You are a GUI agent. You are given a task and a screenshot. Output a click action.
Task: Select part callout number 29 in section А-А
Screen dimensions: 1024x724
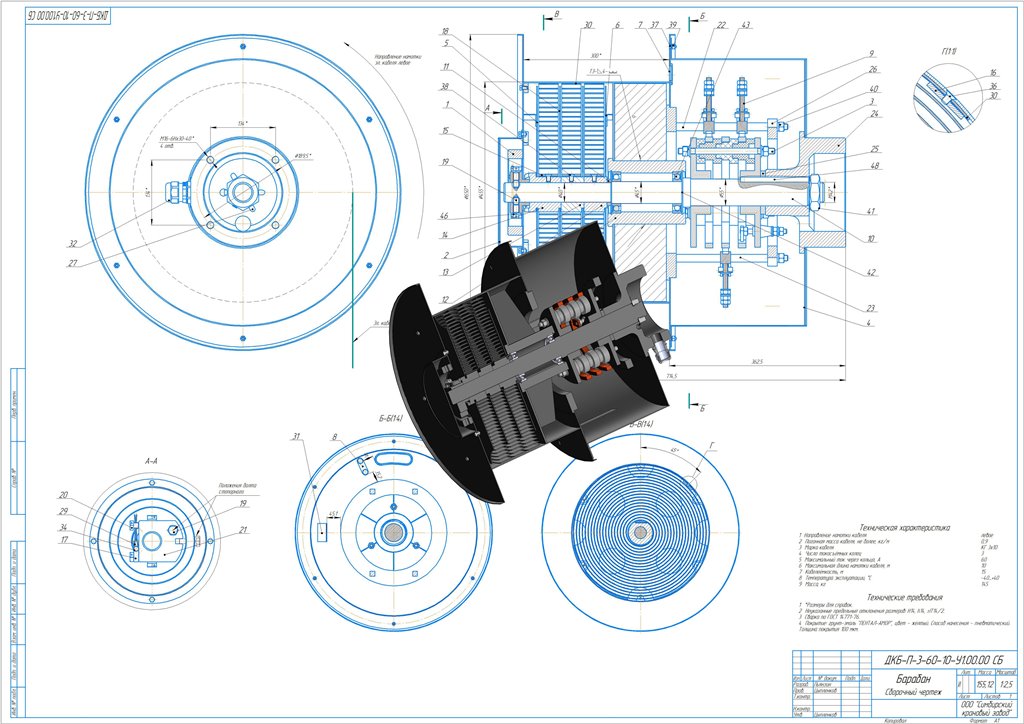(63, 511)
